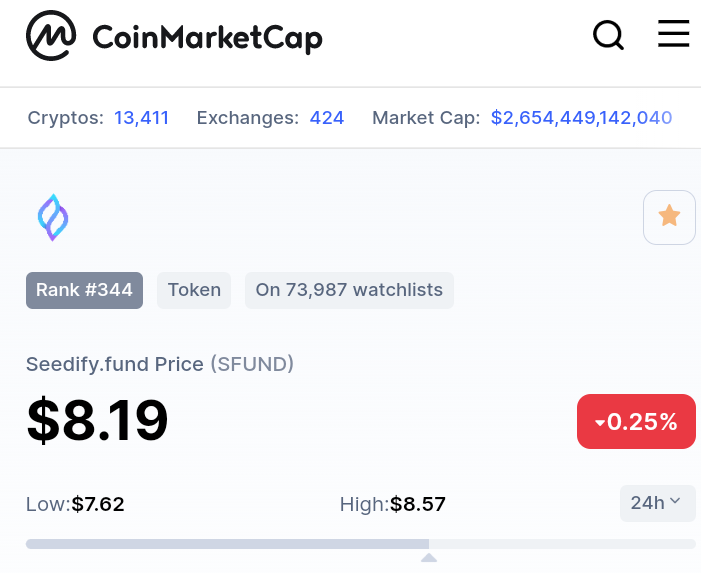The height and width of the screenshot is (573, 701).
Task: Click the Token tag
Action: (x=194, y=290)
